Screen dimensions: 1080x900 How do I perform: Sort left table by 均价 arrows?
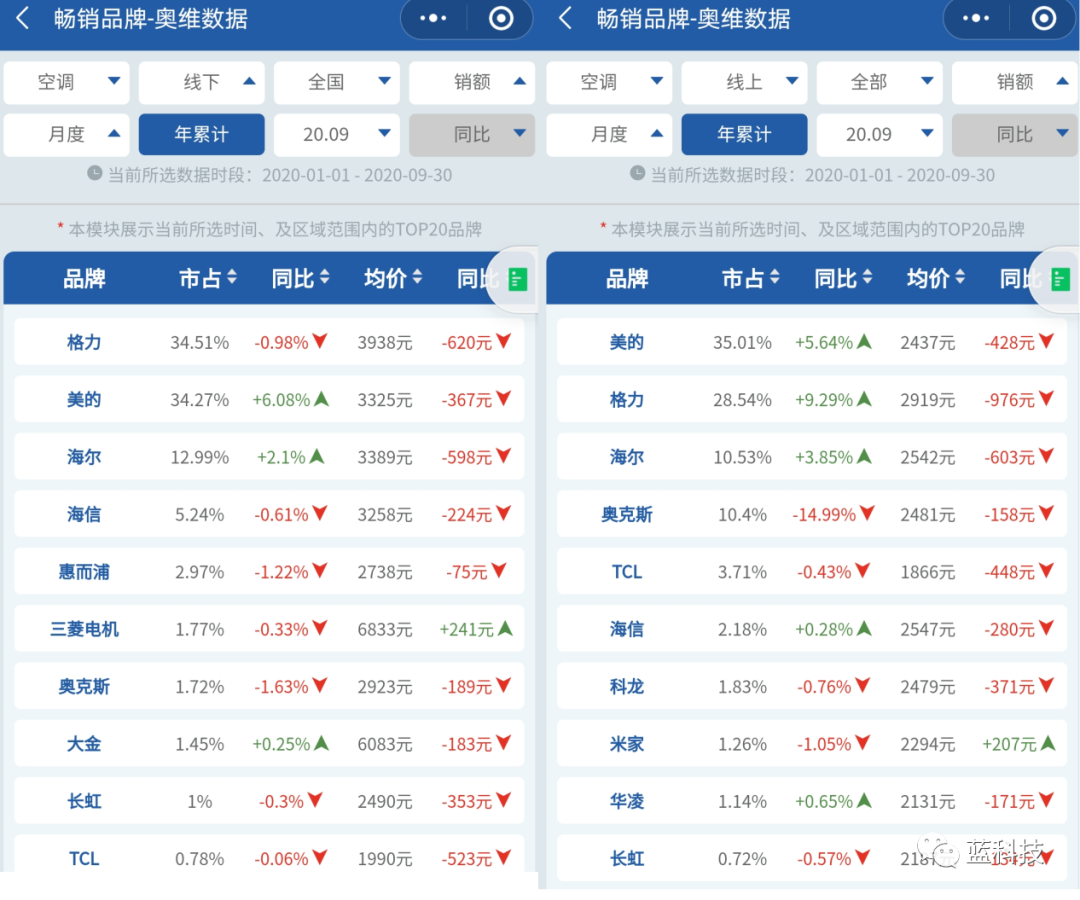417,278
